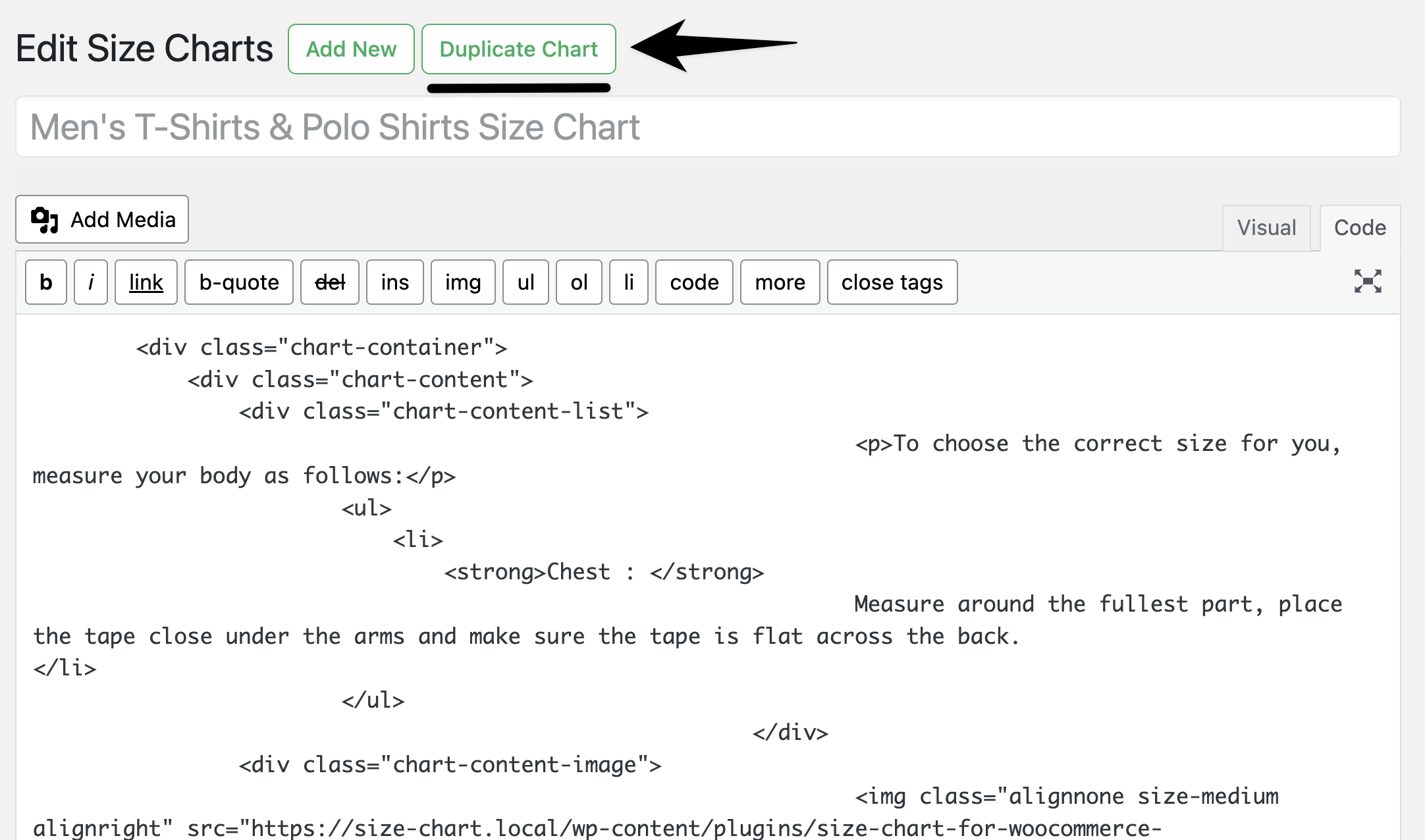Select the Code editor tab
Image resolution: width=1425 pixels, height=840 pixels.
[1359, 228]
